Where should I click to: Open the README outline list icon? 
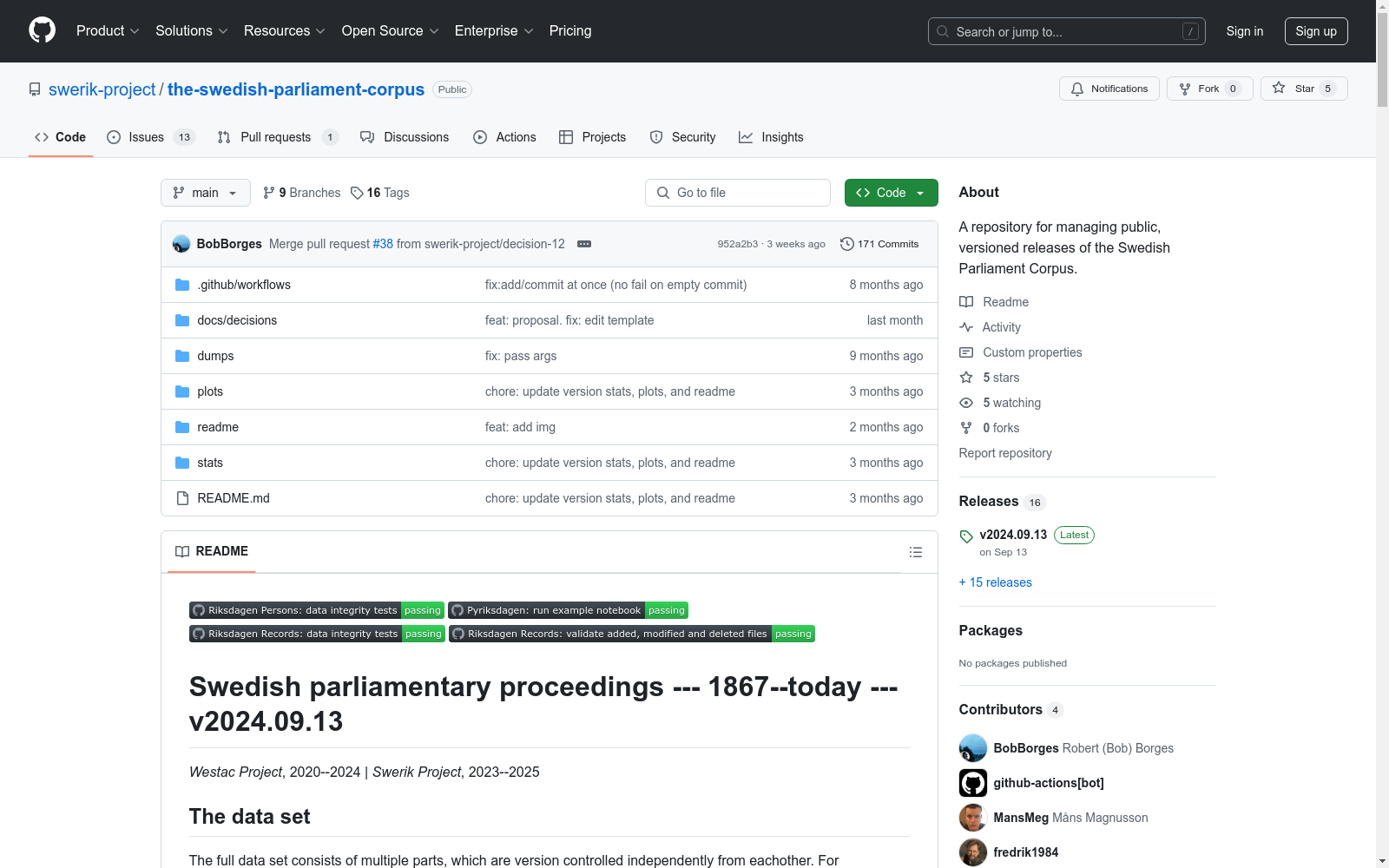pyautogui.click(x=915, y=552)
